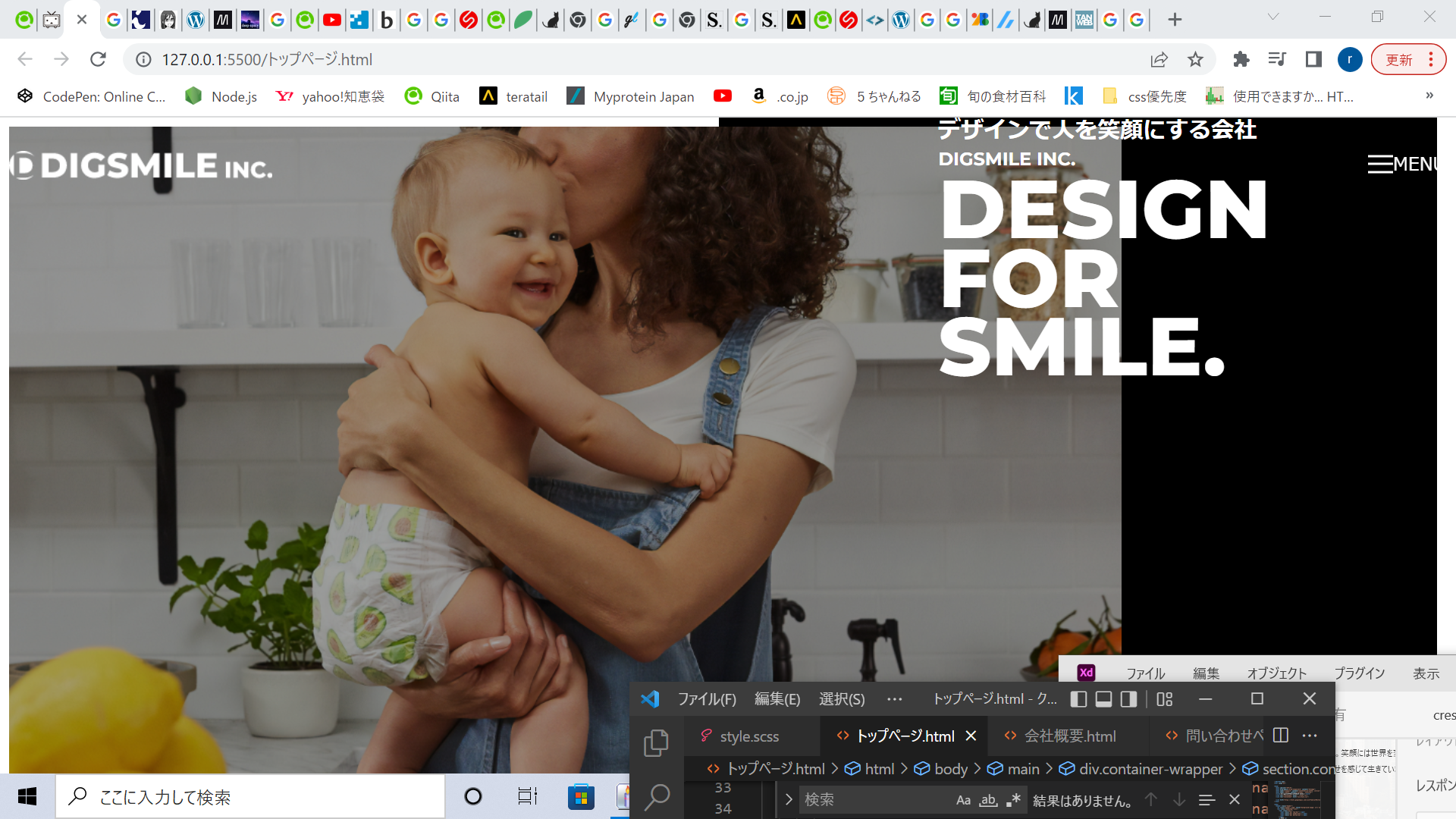Open 旬の食材百科 bookmark

coord(993,96)
